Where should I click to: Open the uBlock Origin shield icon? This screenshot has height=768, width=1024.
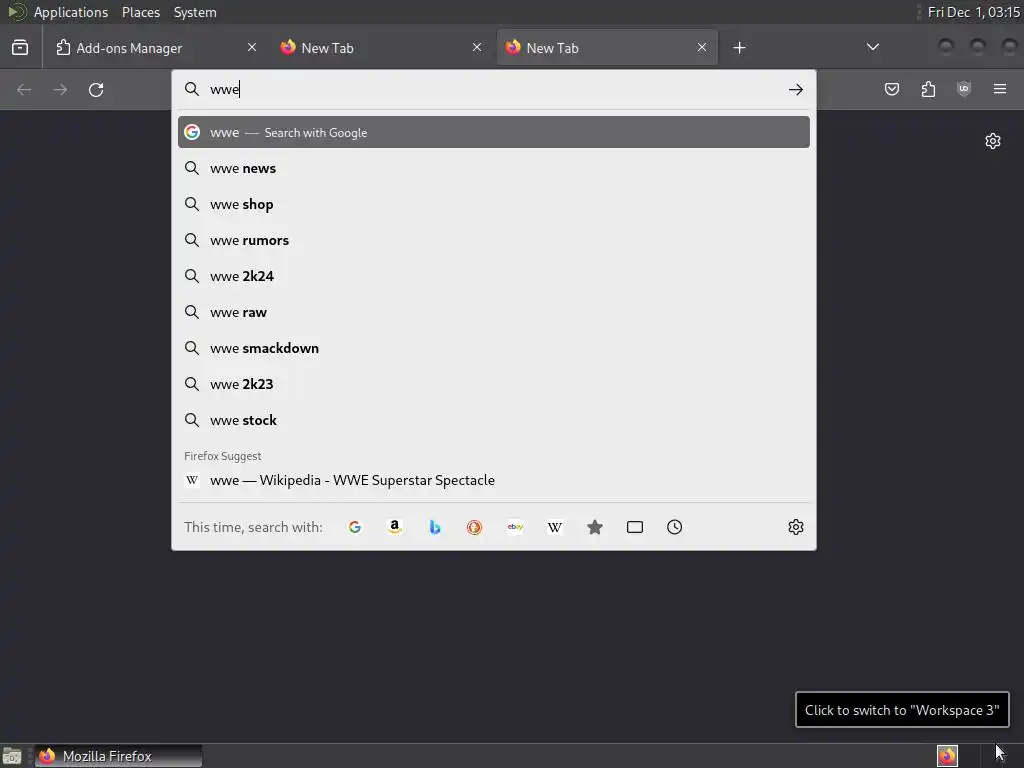[964, 89]
